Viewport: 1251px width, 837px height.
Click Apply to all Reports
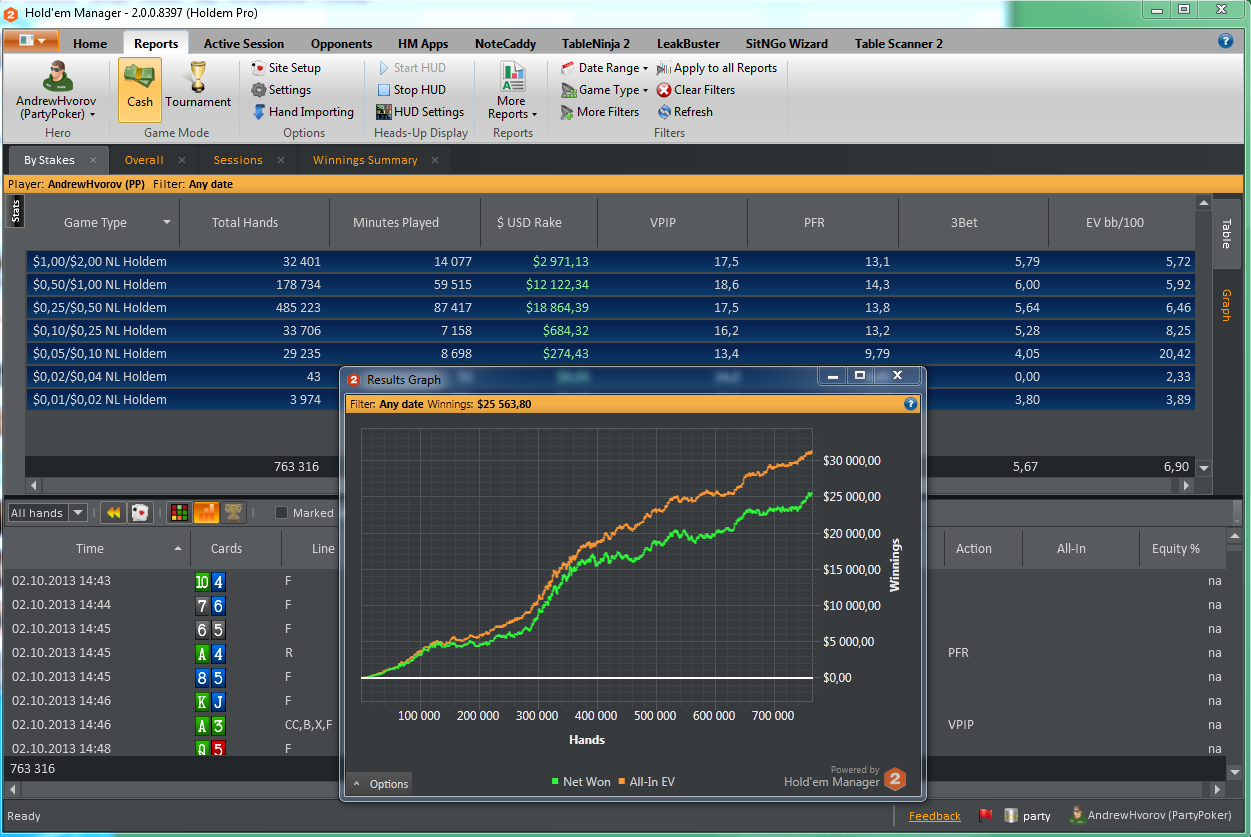[x=717, y=68]
